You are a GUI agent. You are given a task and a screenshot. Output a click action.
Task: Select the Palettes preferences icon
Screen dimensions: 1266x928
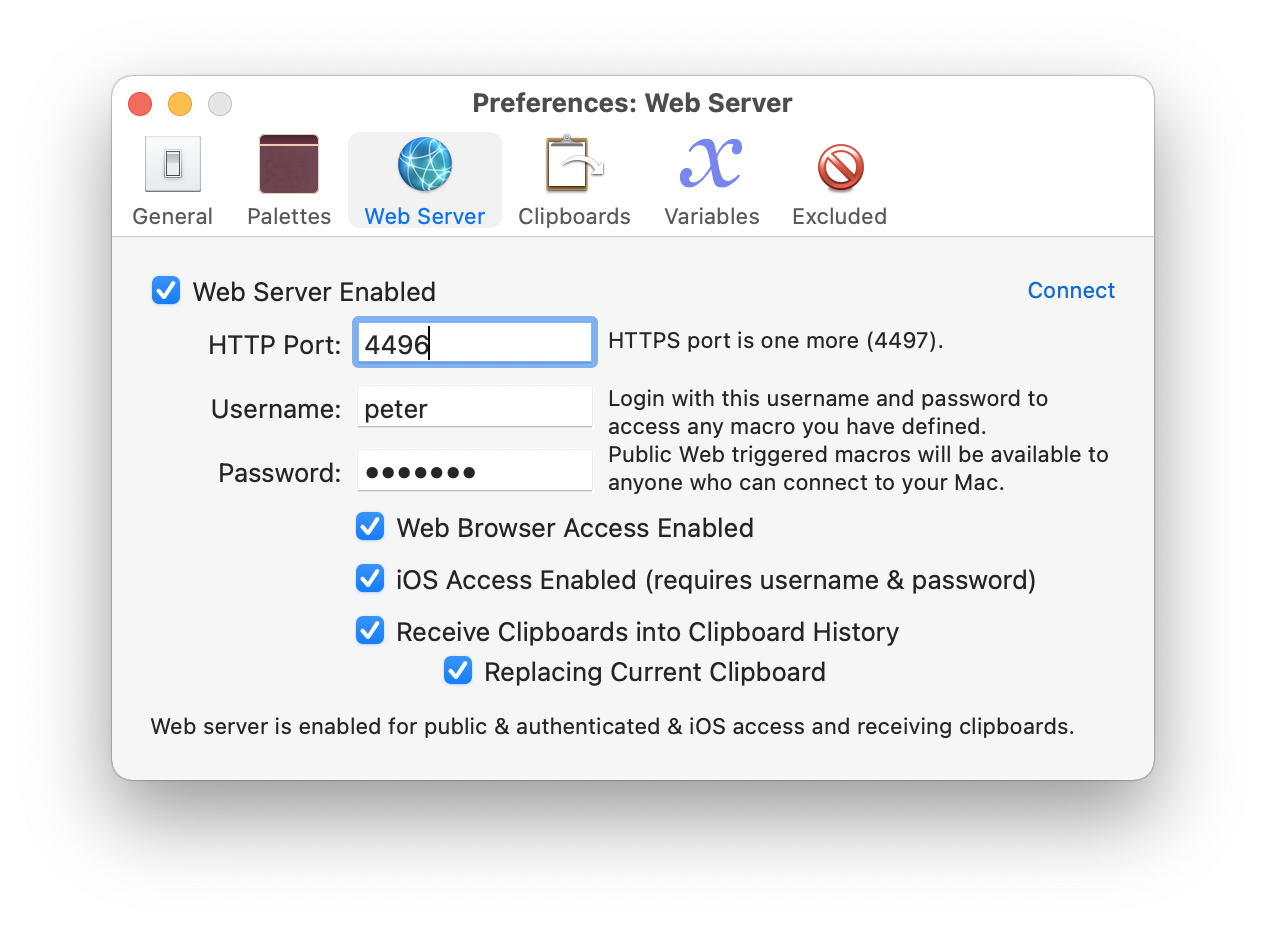point(288,163)
